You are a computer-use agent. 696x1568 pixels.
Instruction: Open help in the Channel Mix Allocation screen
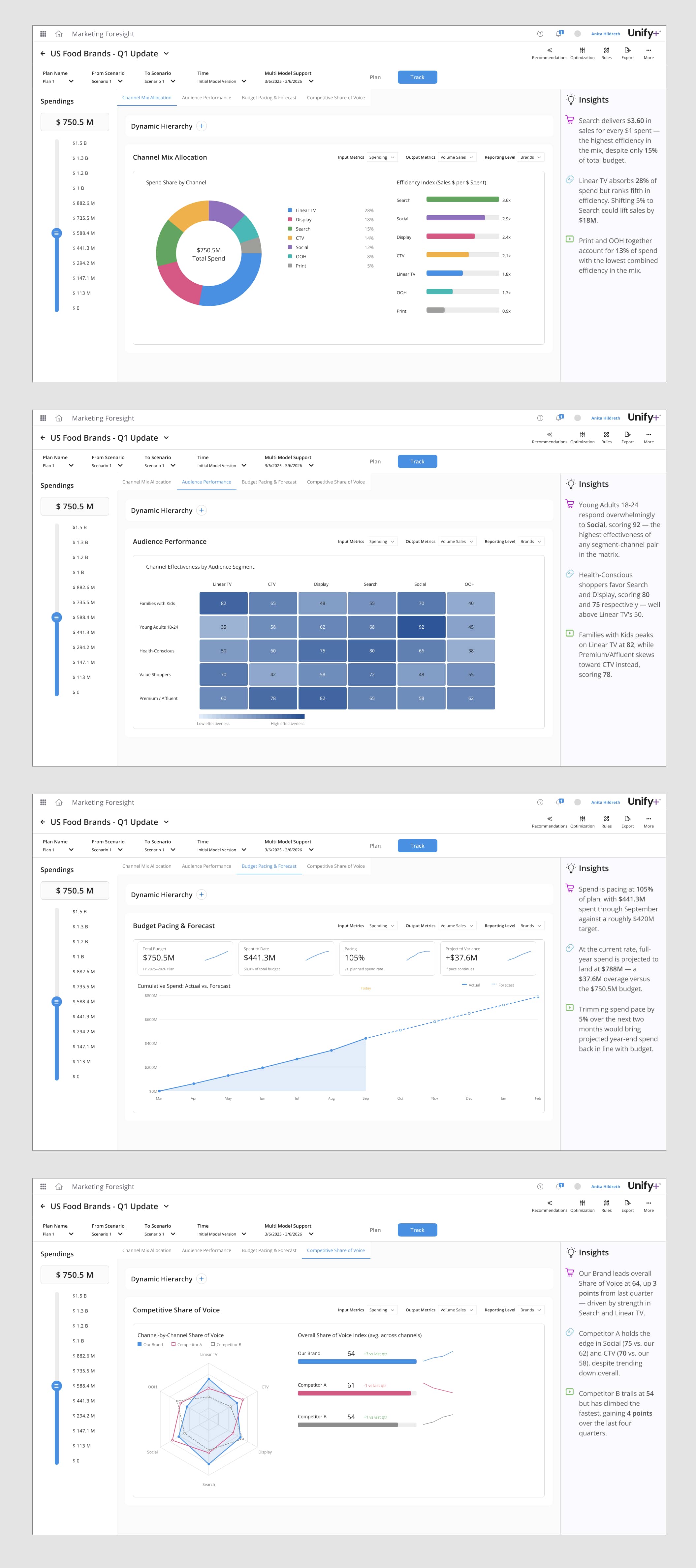(540, 34)
